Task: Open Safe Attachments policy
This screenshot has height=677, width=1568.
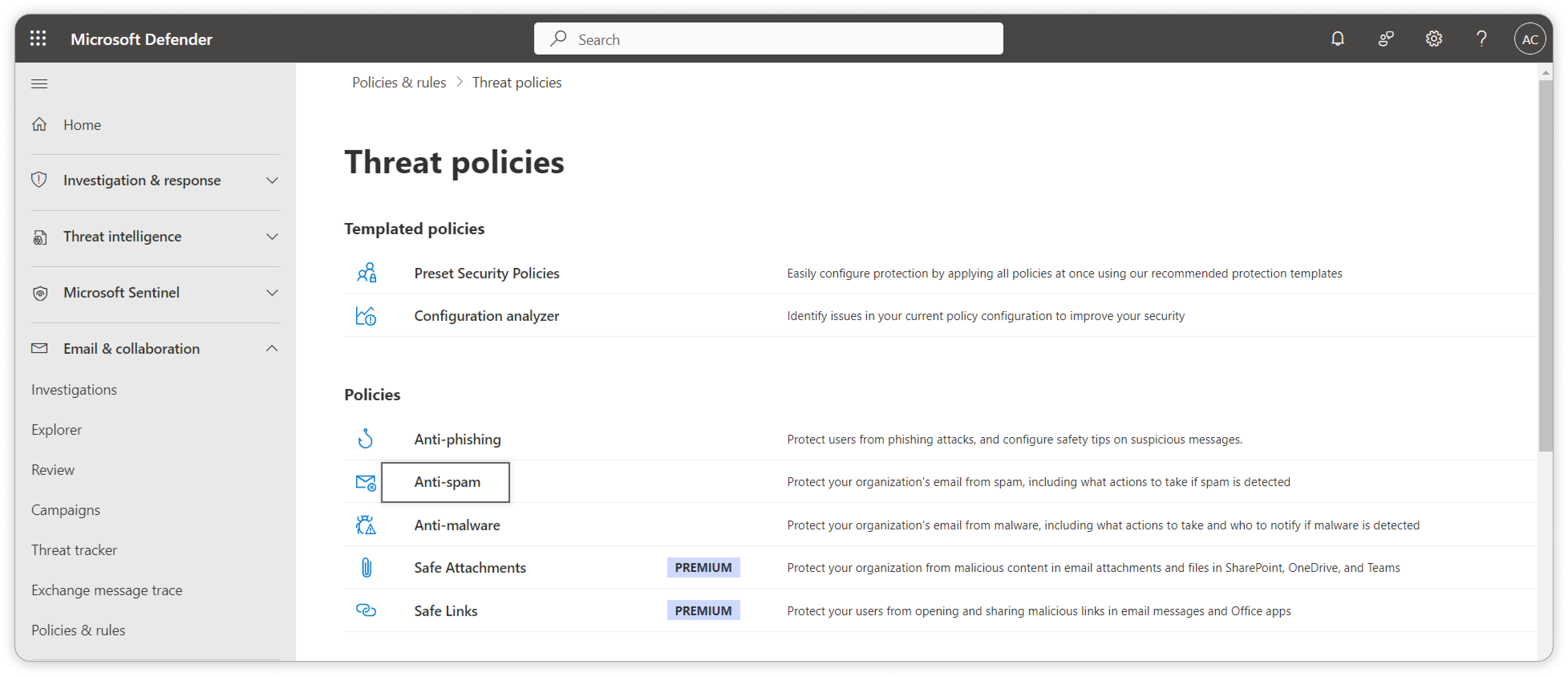Action: click(x=470, y=568)
